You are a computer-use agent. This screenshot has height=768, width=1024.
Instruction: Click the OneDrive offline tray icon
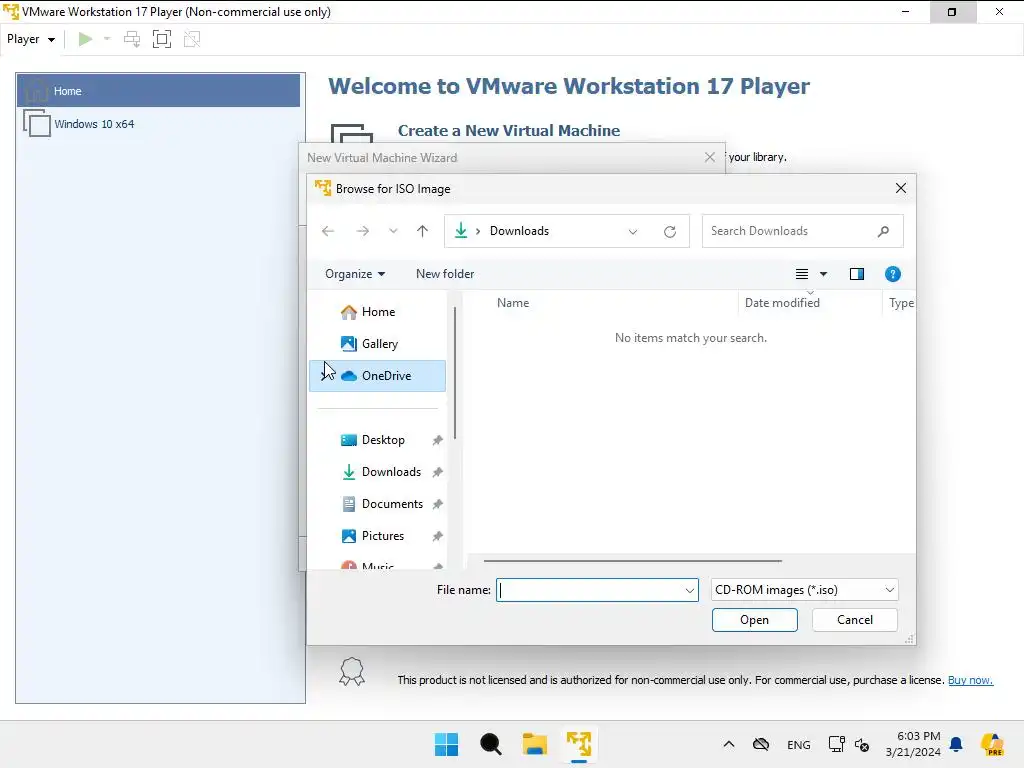tap(761, 744)
